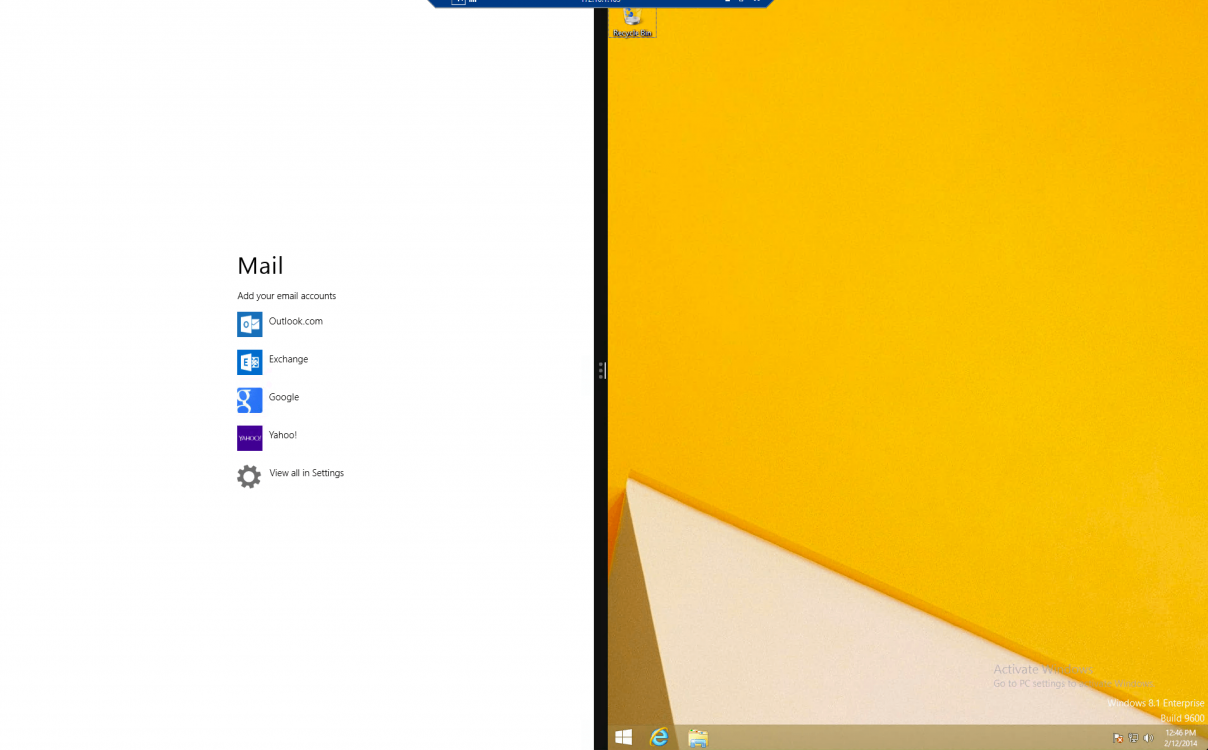Click the "Mail" heading text

[x=260, y=265]
